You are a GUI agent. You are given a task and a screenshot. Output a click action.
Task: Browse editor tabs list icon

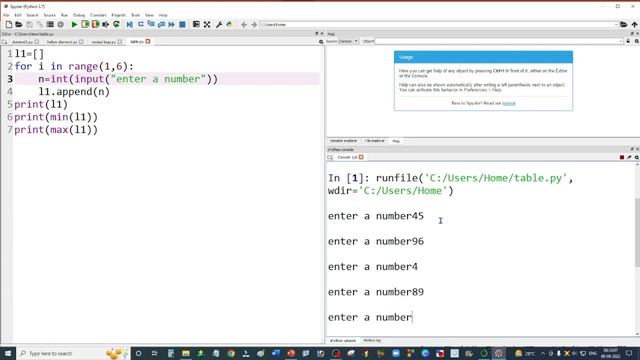pos(4,42)
